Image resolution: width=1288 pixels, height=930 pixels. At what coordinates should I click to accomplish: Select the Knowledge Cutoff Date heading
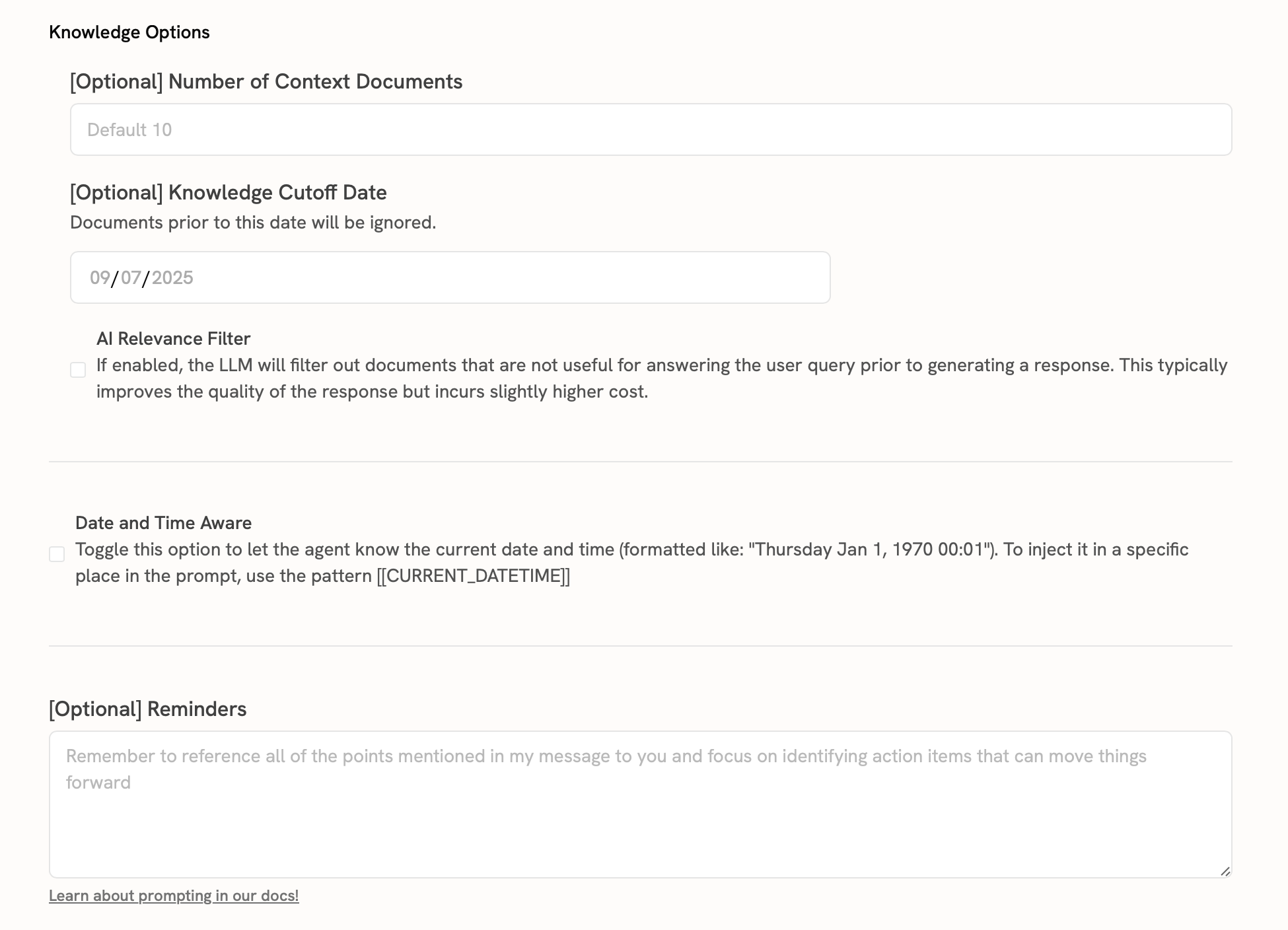pyautogui.click(x=228, y=192)
